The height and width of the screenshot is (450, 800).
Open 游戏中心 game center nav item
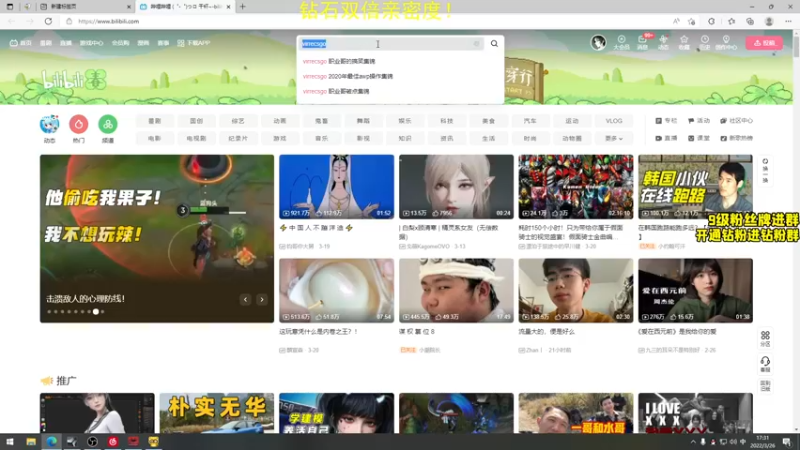point(91,43)
